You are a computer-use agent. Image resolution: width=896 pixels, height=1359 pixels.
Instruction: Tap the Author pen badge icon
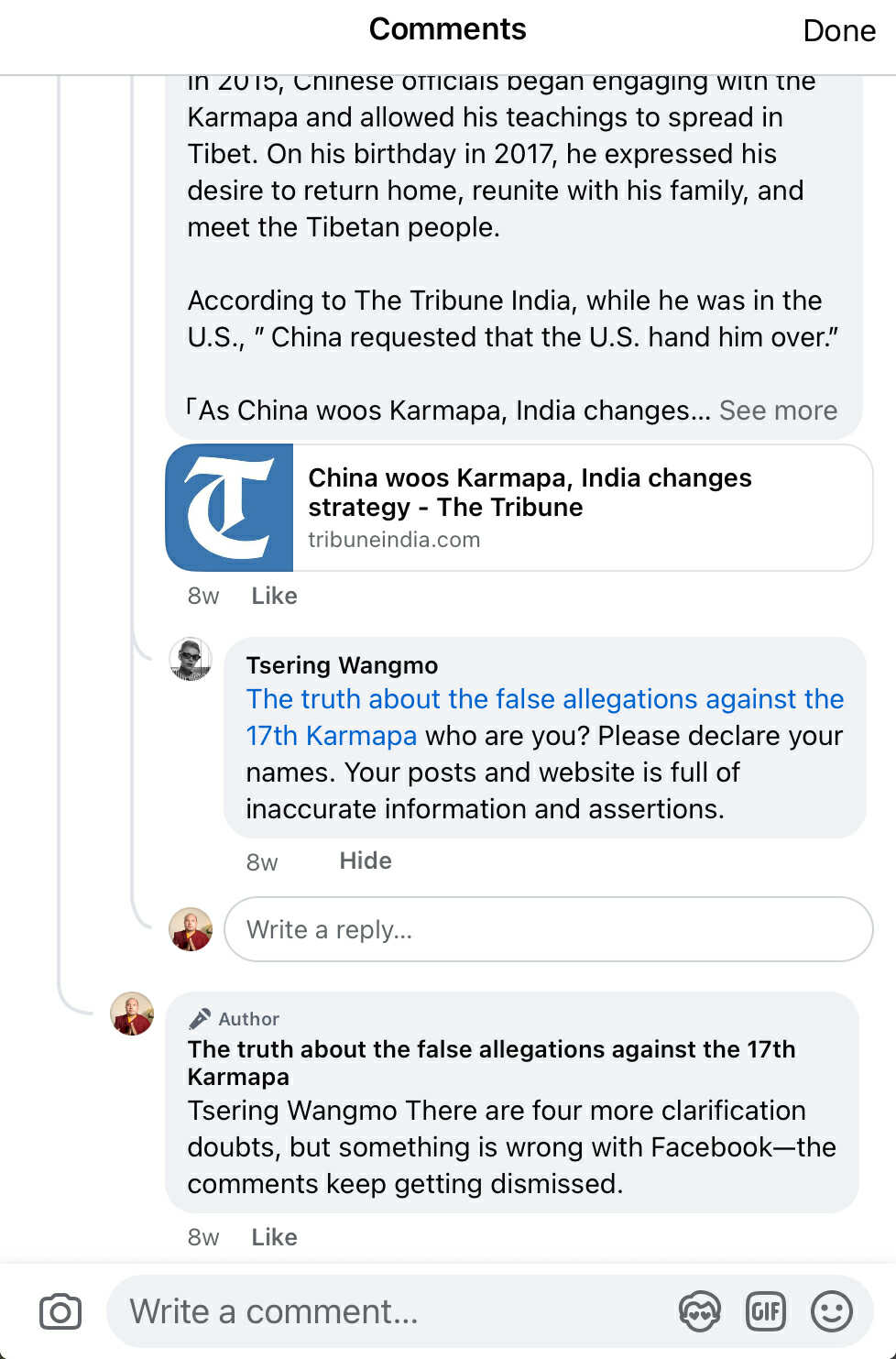[199, 1019]
